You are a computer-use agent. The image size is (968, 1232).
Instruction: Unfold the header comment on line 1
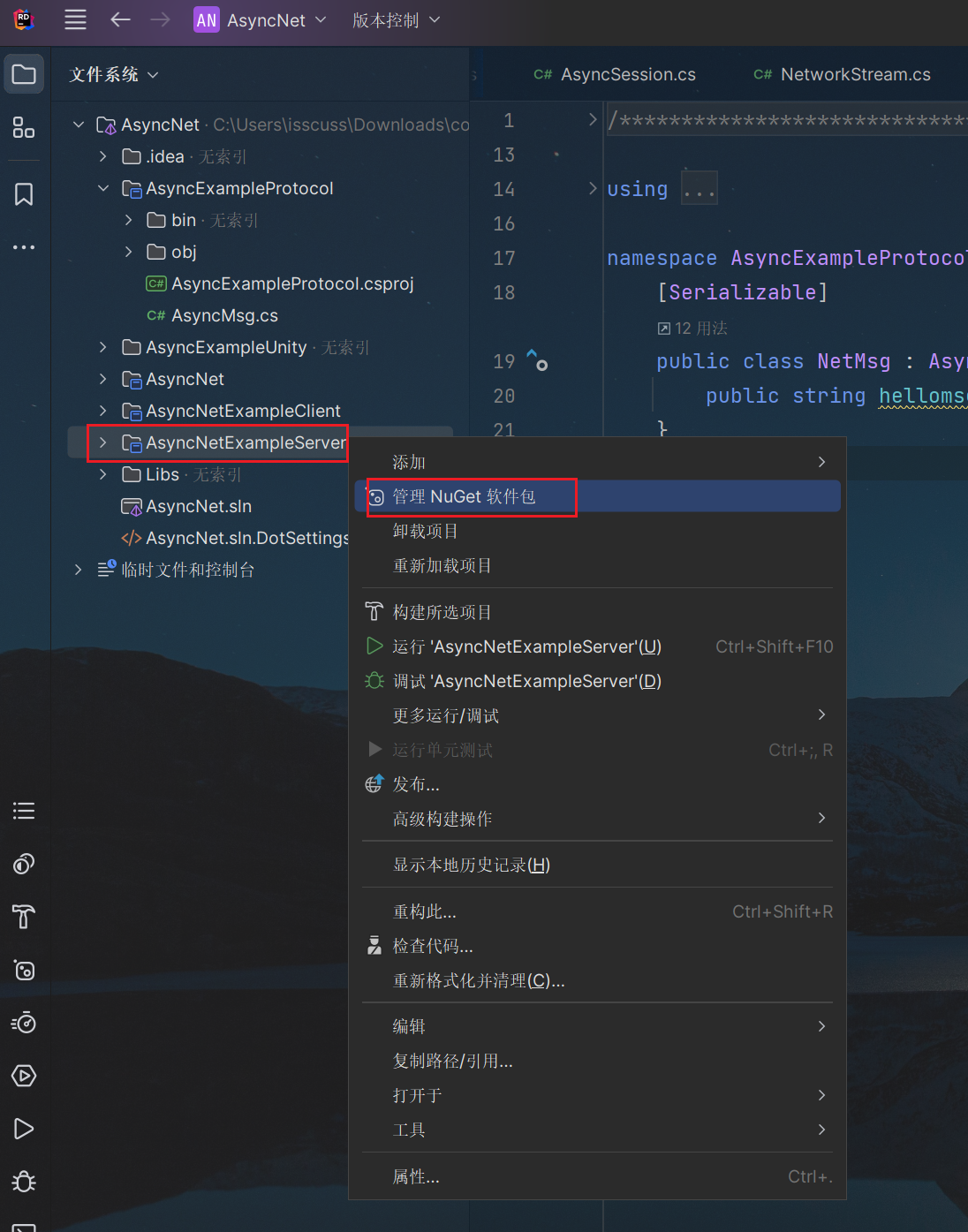[593, 119]
